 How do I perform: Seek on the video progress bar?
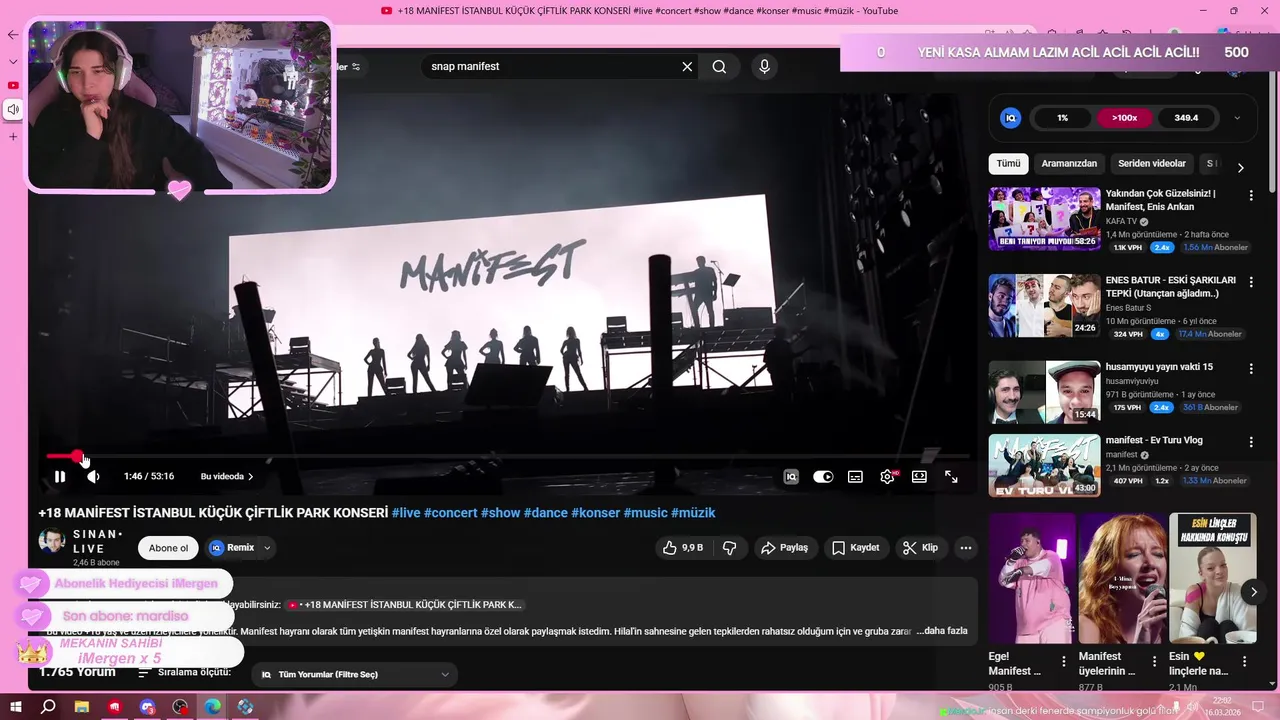point(508,456)
